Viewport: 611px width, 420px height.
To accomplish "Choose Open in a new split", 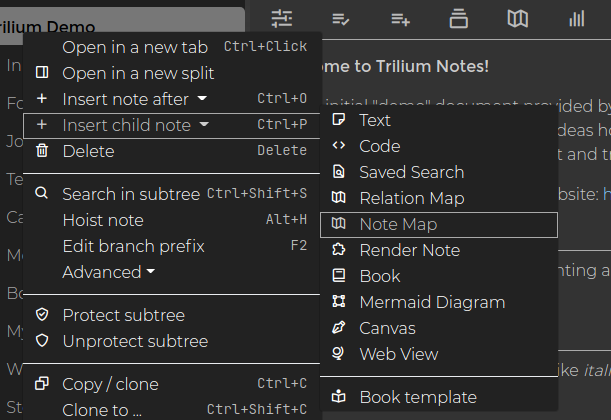I will (x=171, y=73).
